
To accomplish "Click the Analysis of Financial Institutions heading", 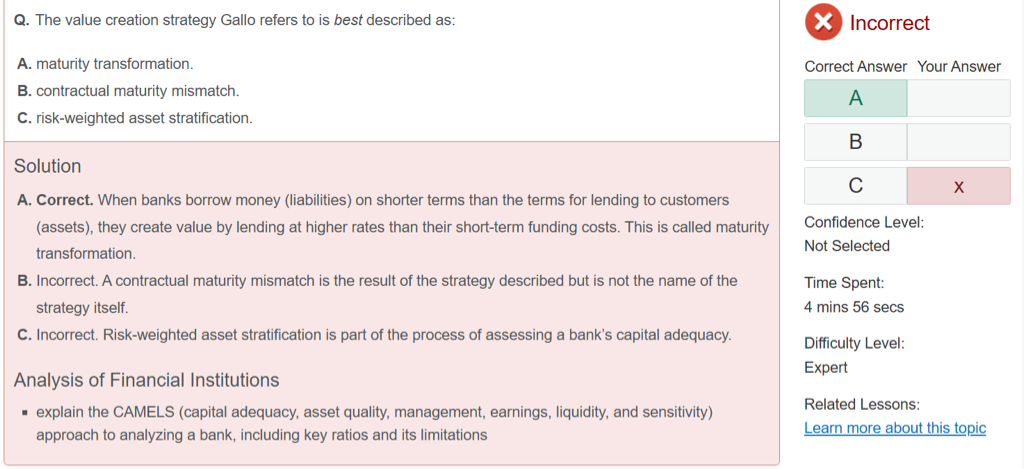I will pos(146,380).
